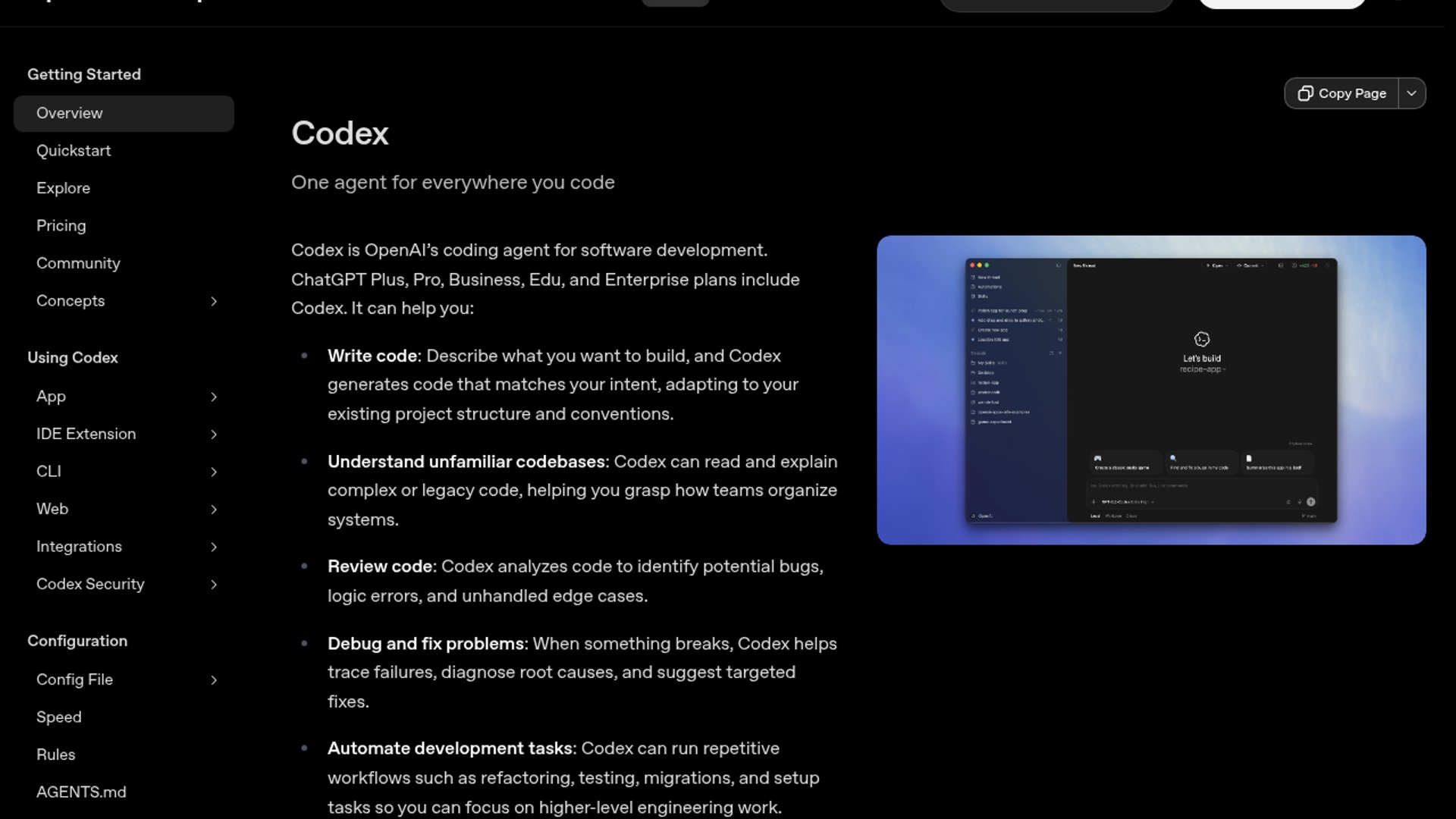Viewport: 1456px width, 819px height.
Task: Expand the Concepts section chevron
Action: 214,301
